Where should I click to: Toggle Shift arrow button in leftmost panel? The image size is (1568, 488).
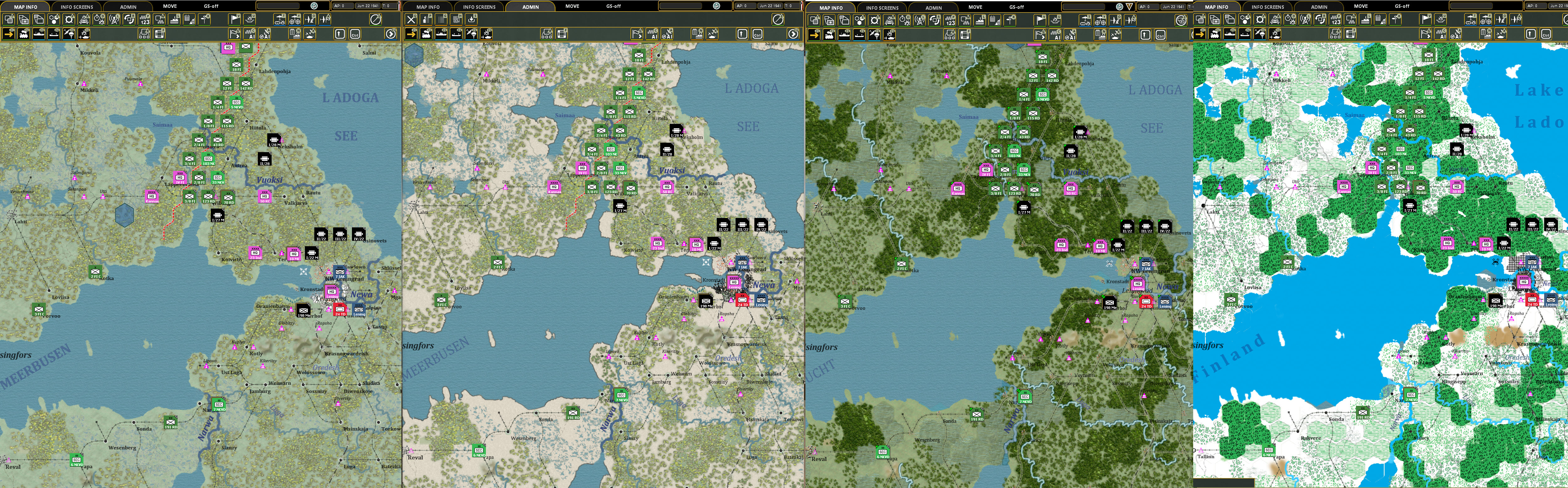click(x=340, y=34)
